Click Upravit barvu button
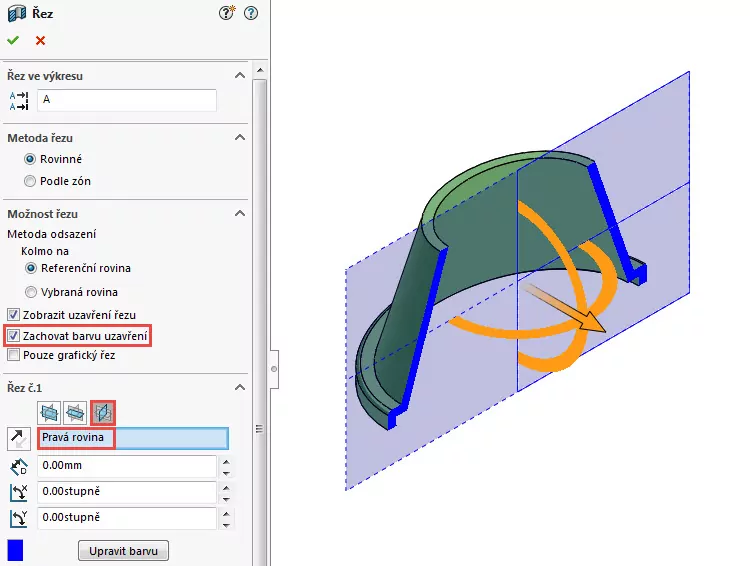Screen dimensions: 750x566 tap(123, 551)
